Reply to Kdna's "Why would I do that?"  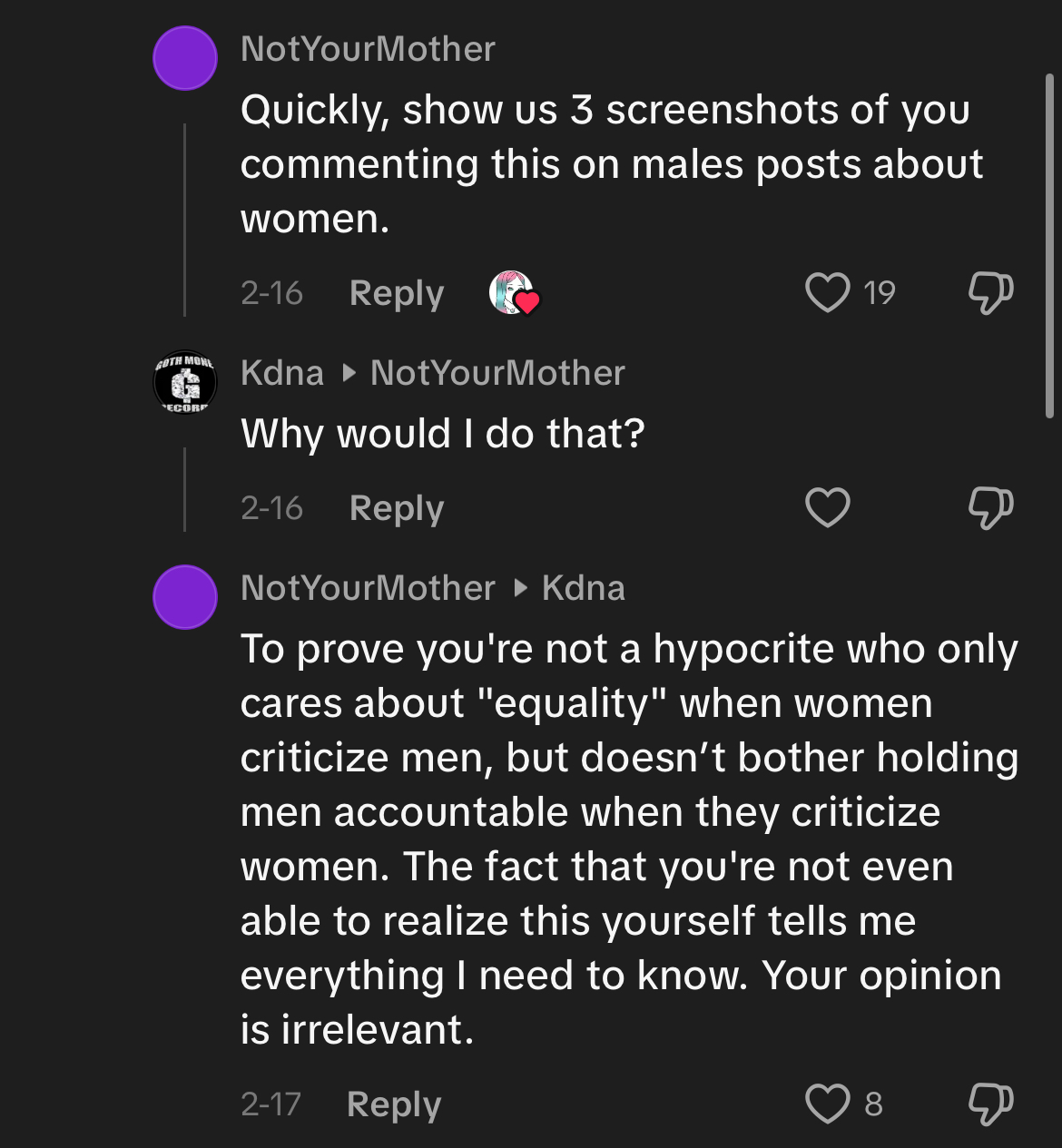(397, 508)
